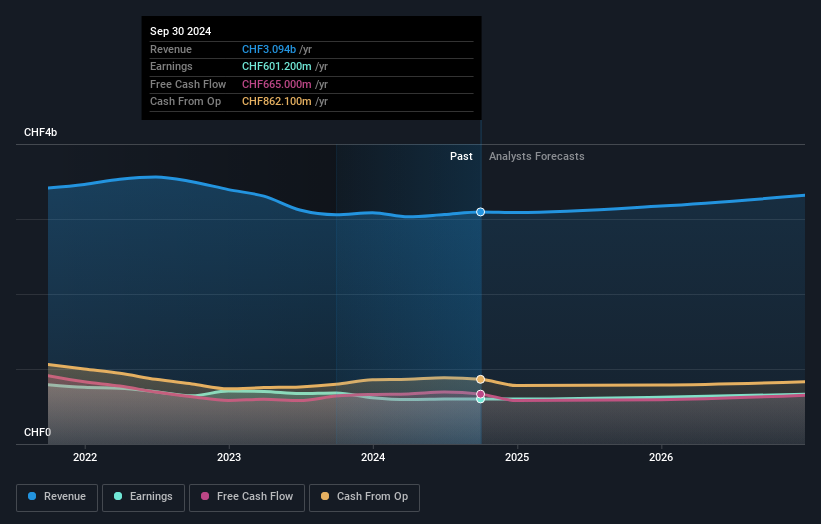
Task: Click the Cash From Op label in tooltip
Action: pyautogui.click(x=185, y=102)
